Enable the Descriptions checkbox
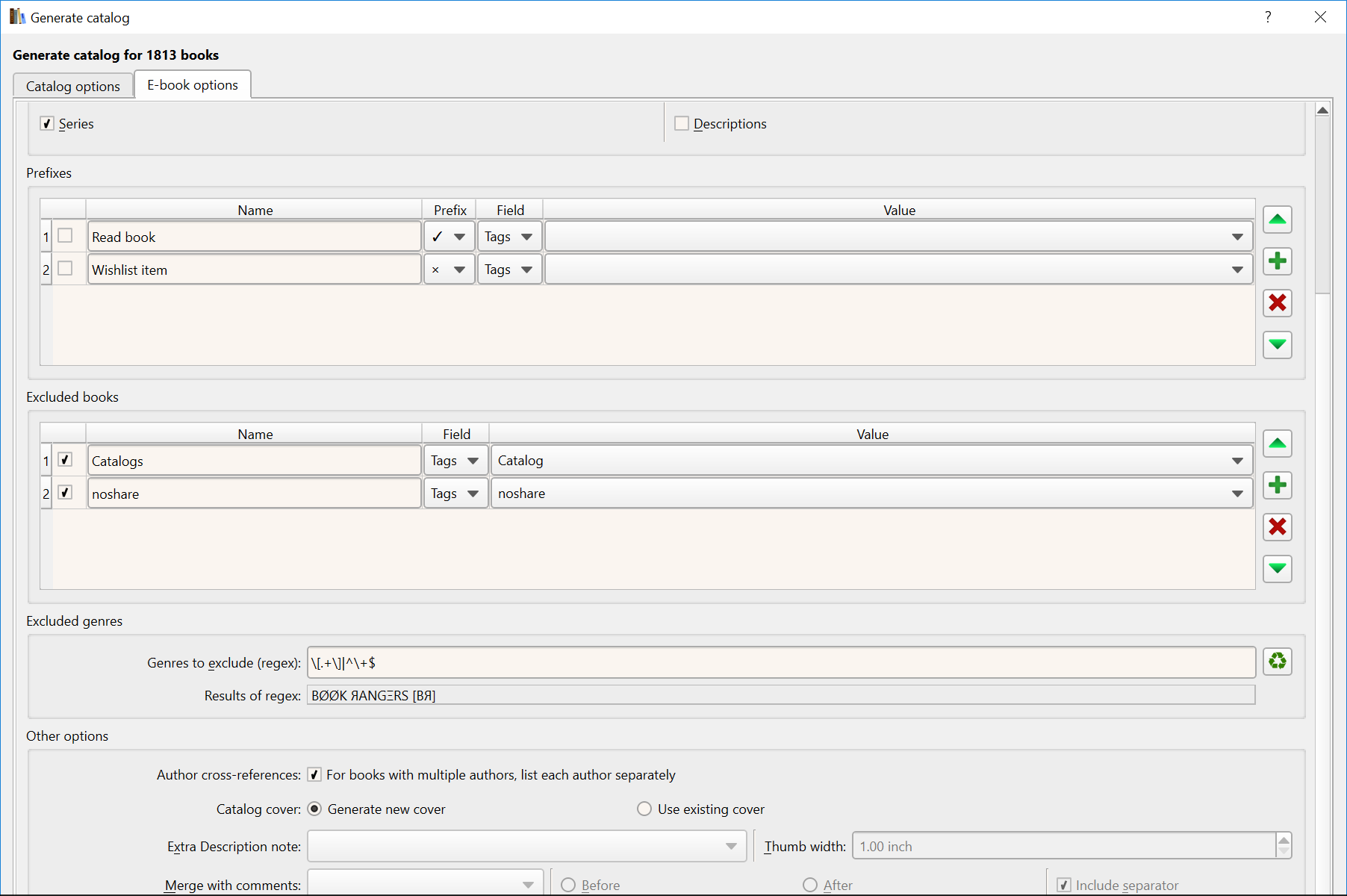 pyautogui.click(x=682, y=124)
